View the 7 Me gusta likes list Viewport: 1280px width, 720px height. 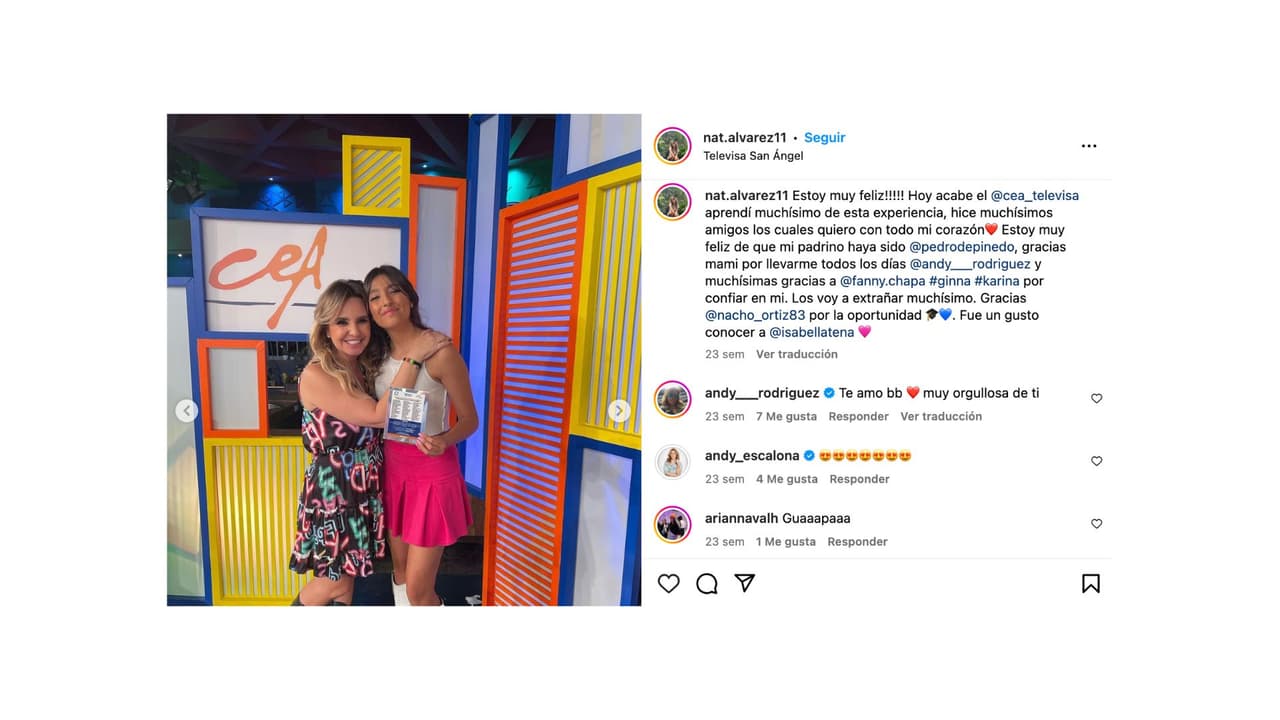pos(786,416)
